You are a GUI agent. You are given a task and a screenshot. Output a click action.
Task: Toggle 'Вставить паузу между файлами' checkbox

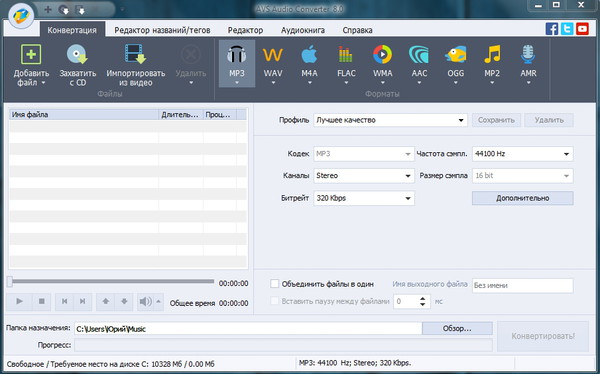point(274,301)
